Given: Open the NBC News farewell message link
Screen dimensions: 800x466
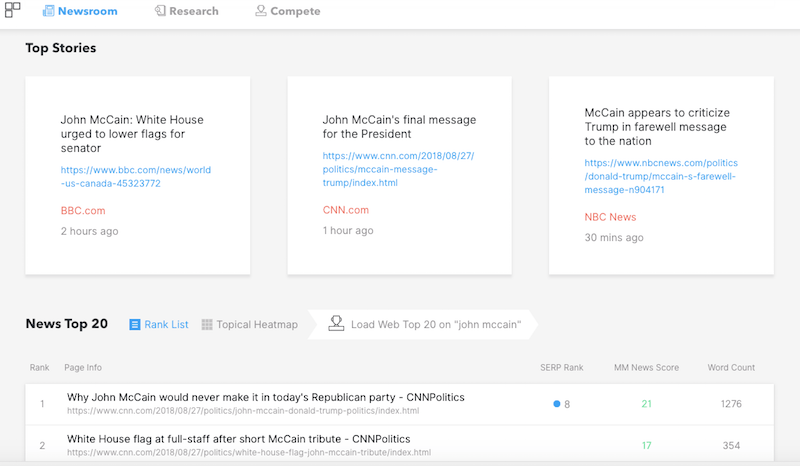Looking at the screenshot, I should [x=661, y=176].
